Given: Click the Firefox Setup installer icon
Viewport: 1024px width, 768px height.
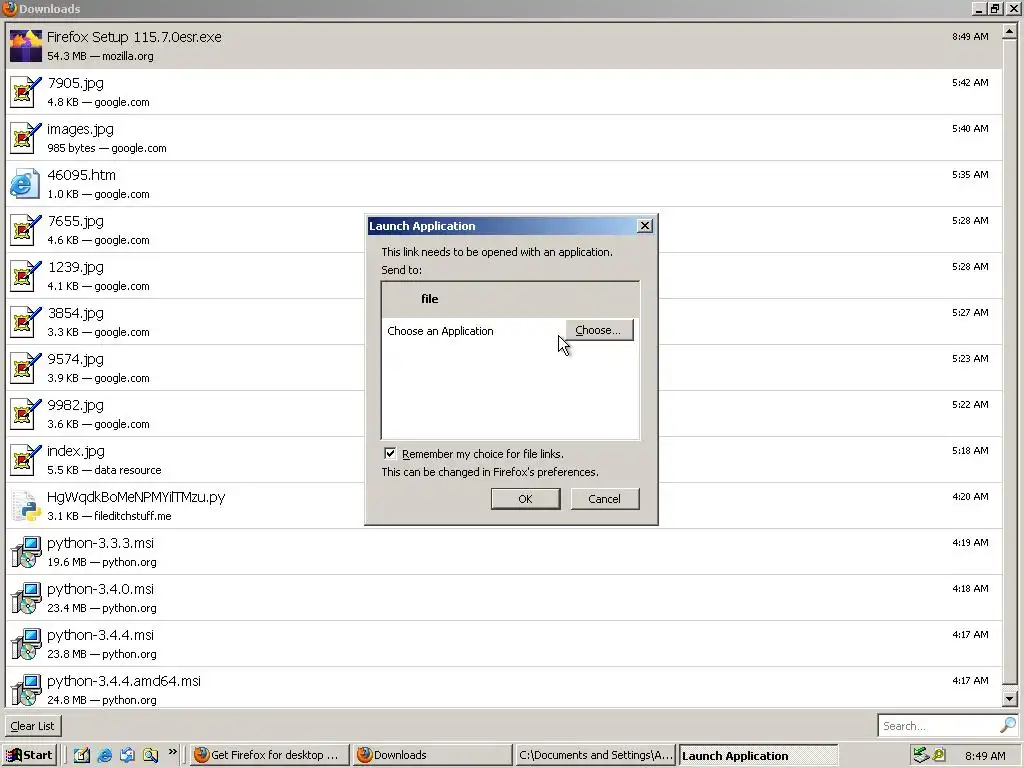Looking at the screenshot, I should coord(26,46).
